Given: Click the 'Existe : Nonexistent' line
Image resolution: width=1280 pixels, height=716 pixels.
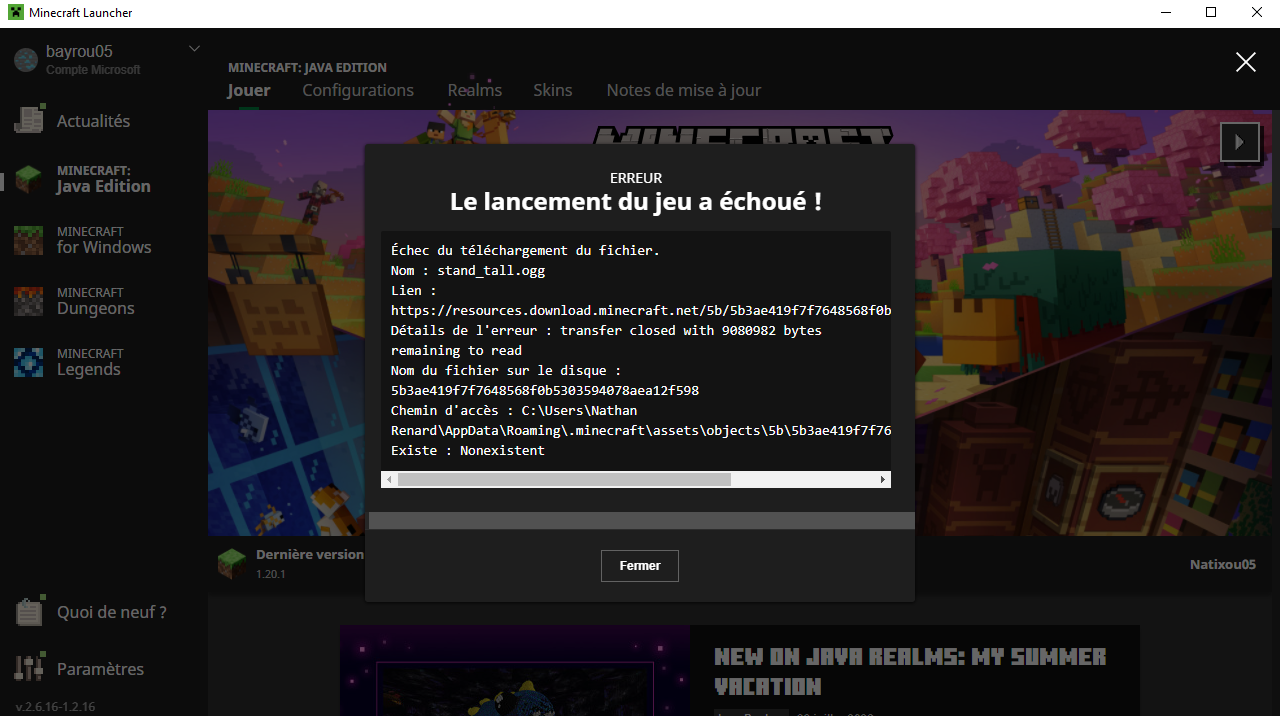Looking at the screenshot, I should coord(468,450).
